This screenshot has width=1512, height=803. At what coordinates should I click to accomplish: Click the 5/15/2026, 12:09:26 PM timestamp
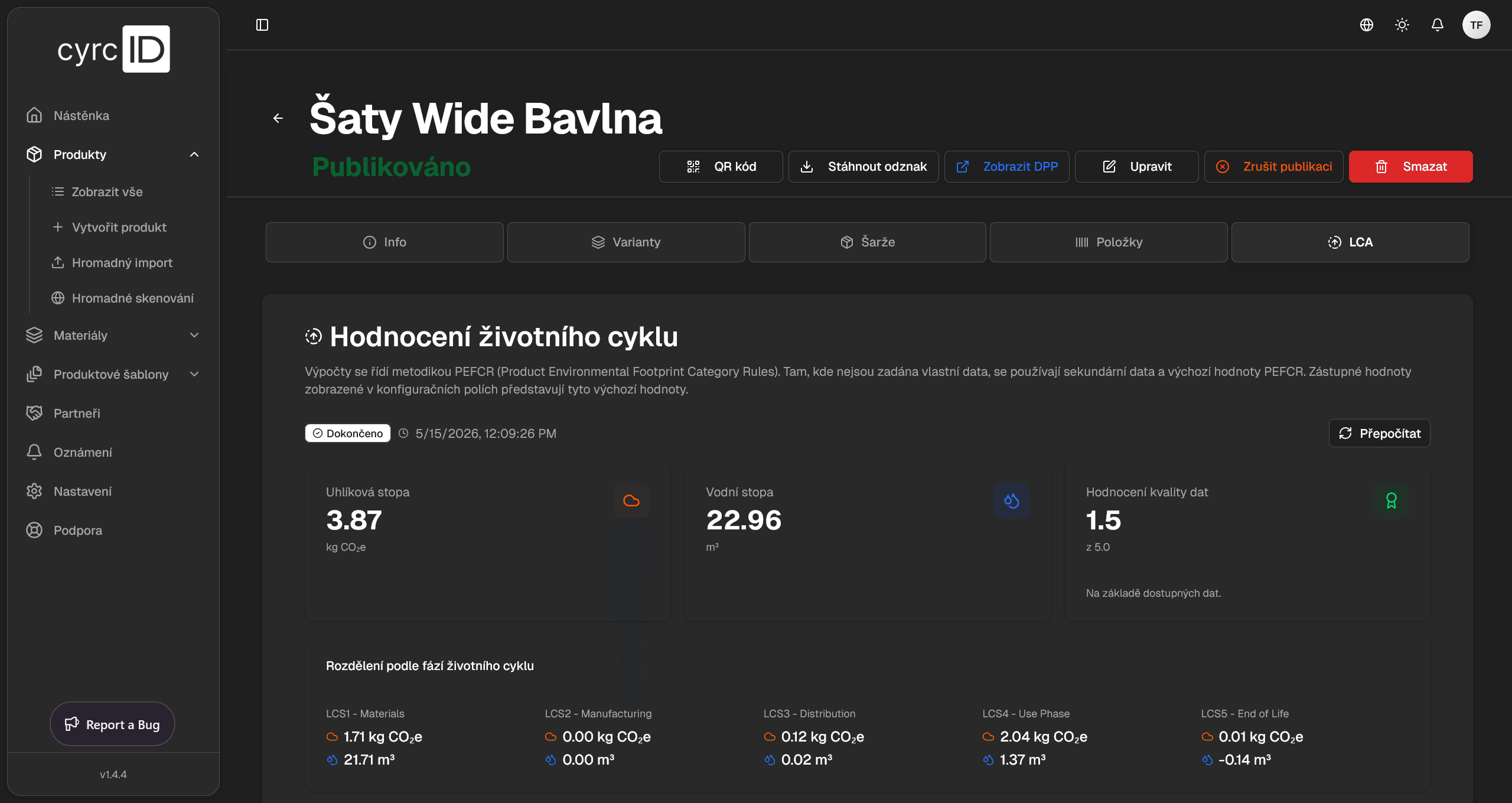click(486, 433)
